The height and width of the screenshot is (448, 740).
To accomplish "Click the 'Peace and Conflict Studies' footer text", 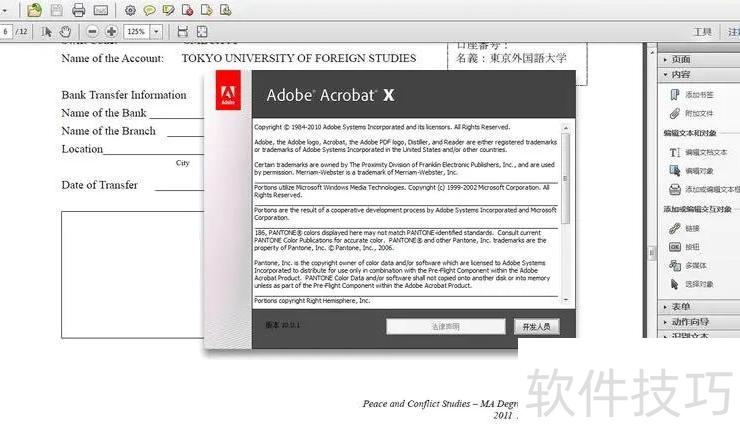I will (416, 404).
